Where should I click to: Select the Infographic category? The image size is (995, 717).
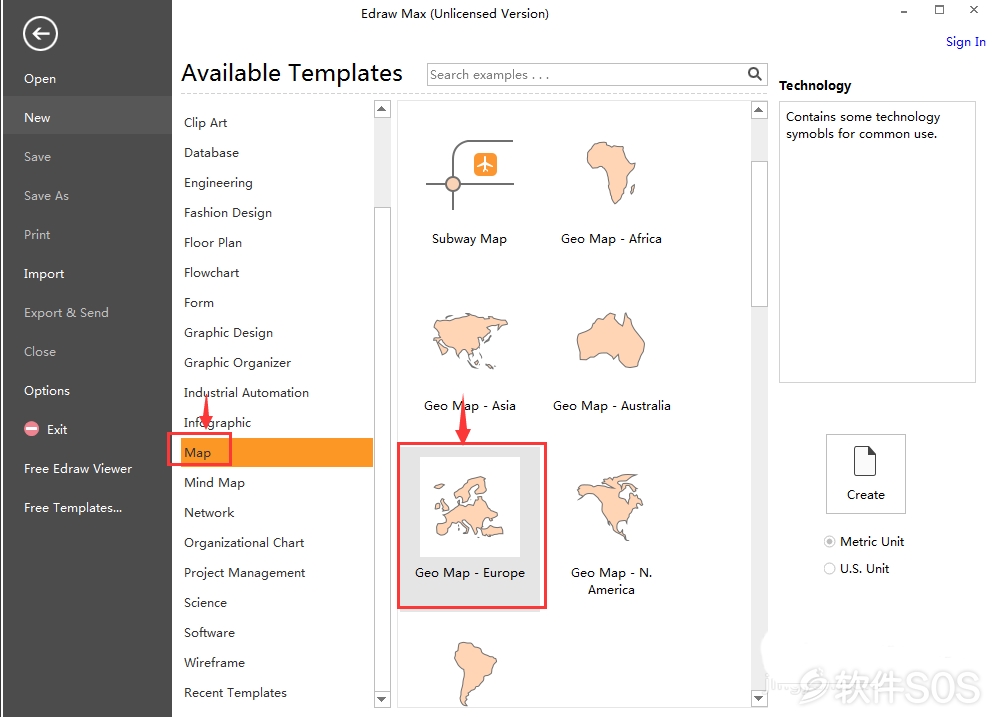pos(218,423)
